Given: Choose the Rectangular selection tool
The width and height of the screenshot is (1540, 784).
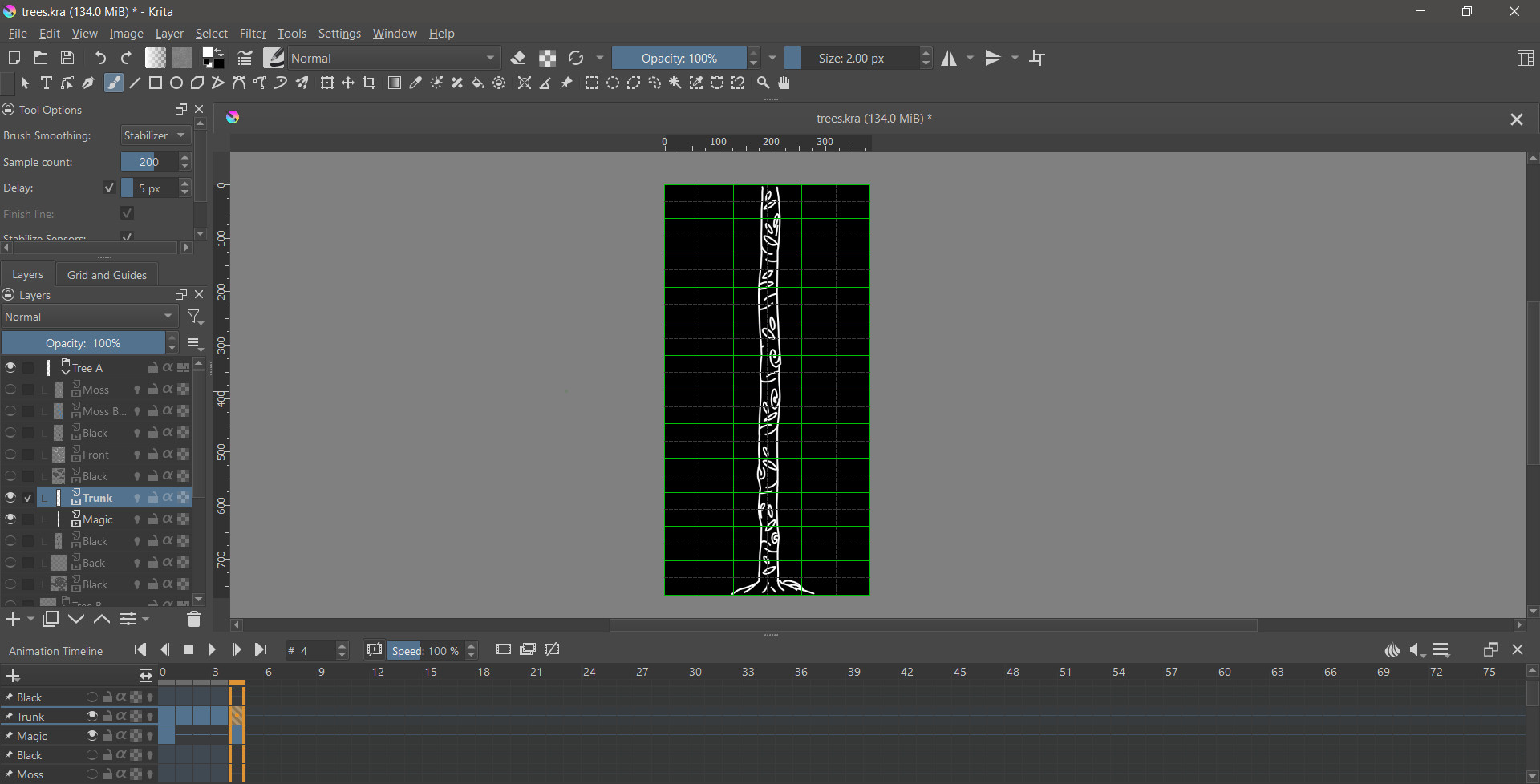Looking at the screenshot, I should [x=592, y=83].
